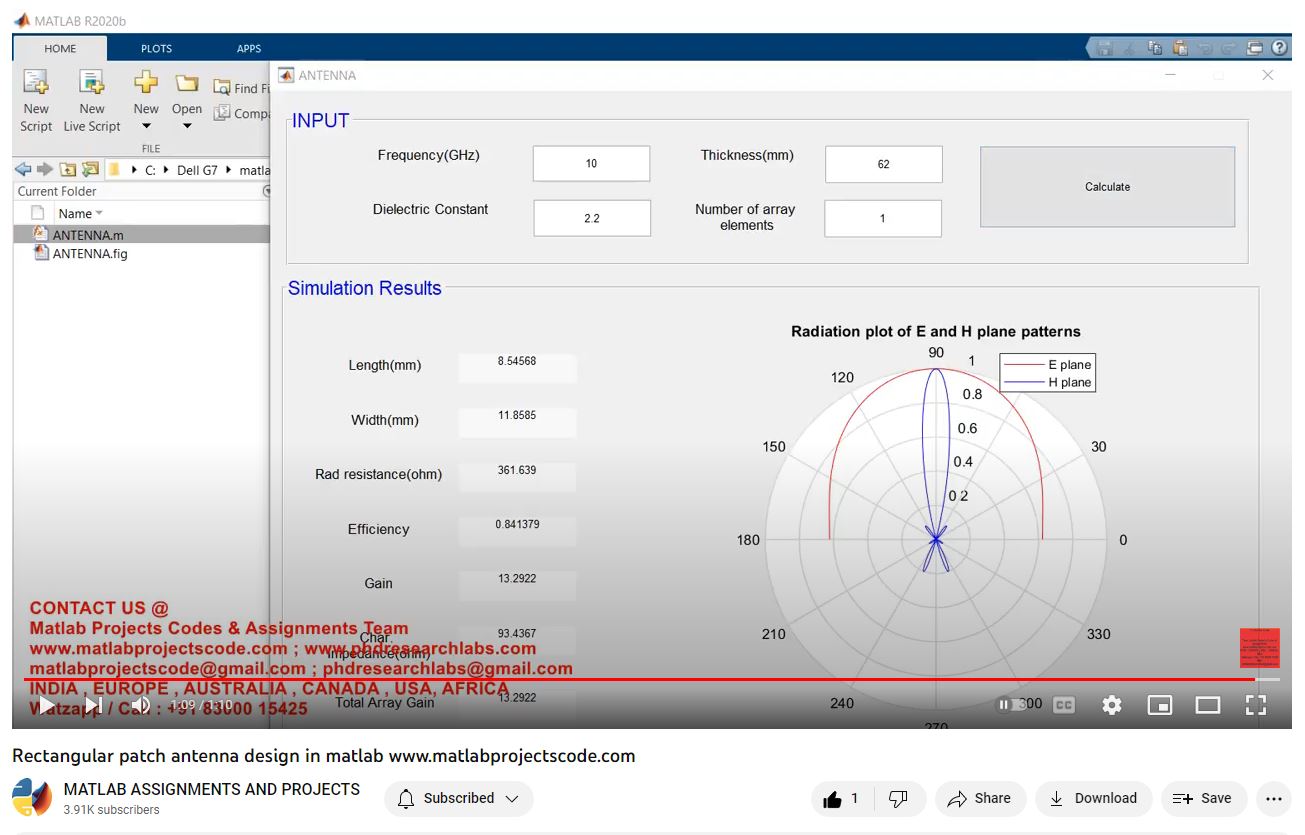
Task: Toggle the autoplay switch in player
Action: point(1011,705)
